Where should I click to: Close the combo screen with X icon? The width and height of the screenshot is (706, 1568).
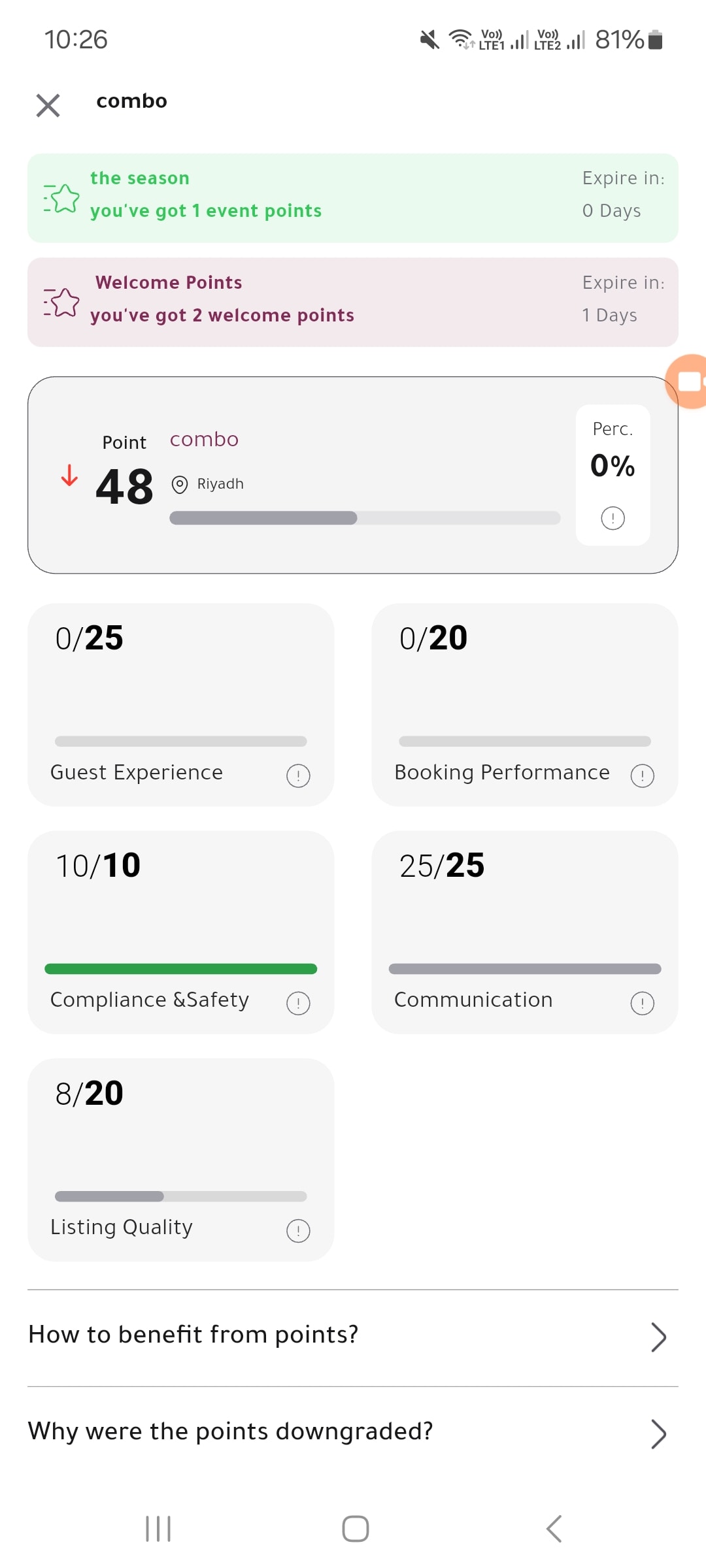click(x=48, y=105)
